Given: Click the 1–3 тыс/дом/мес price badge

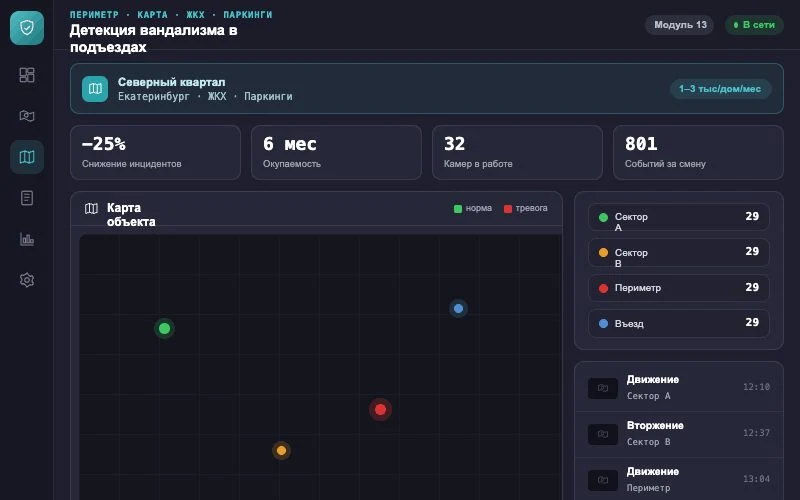Looking at the screenshot, I should point(720,89).
